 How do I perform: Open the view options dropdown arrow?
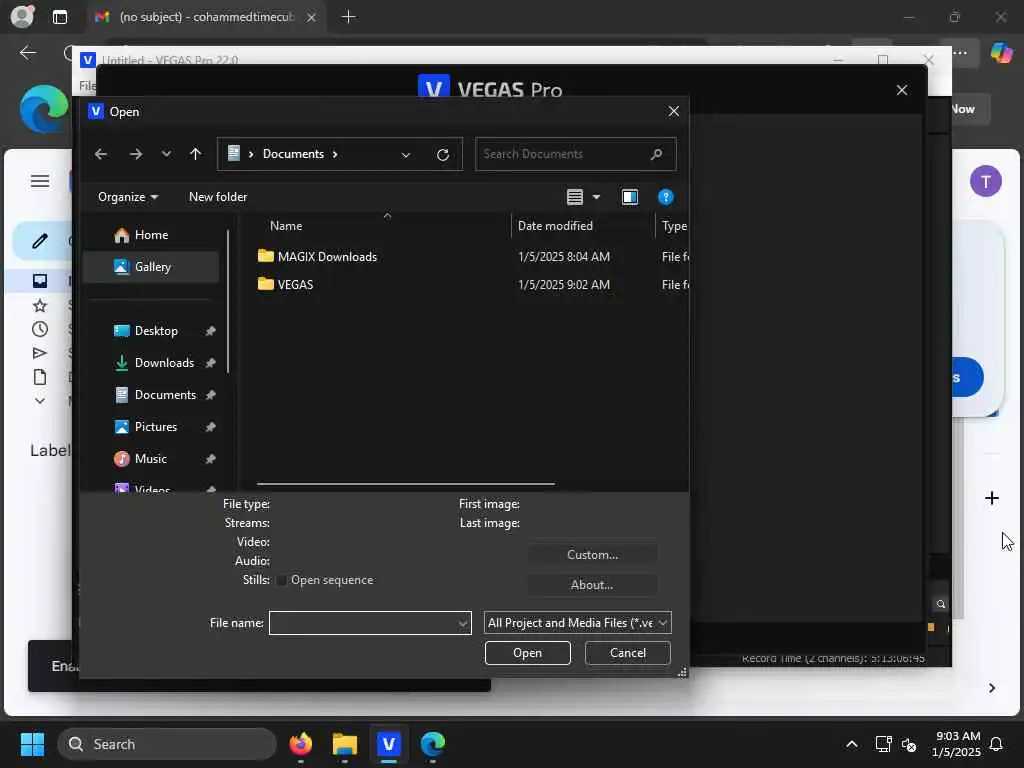click(596, 197)
